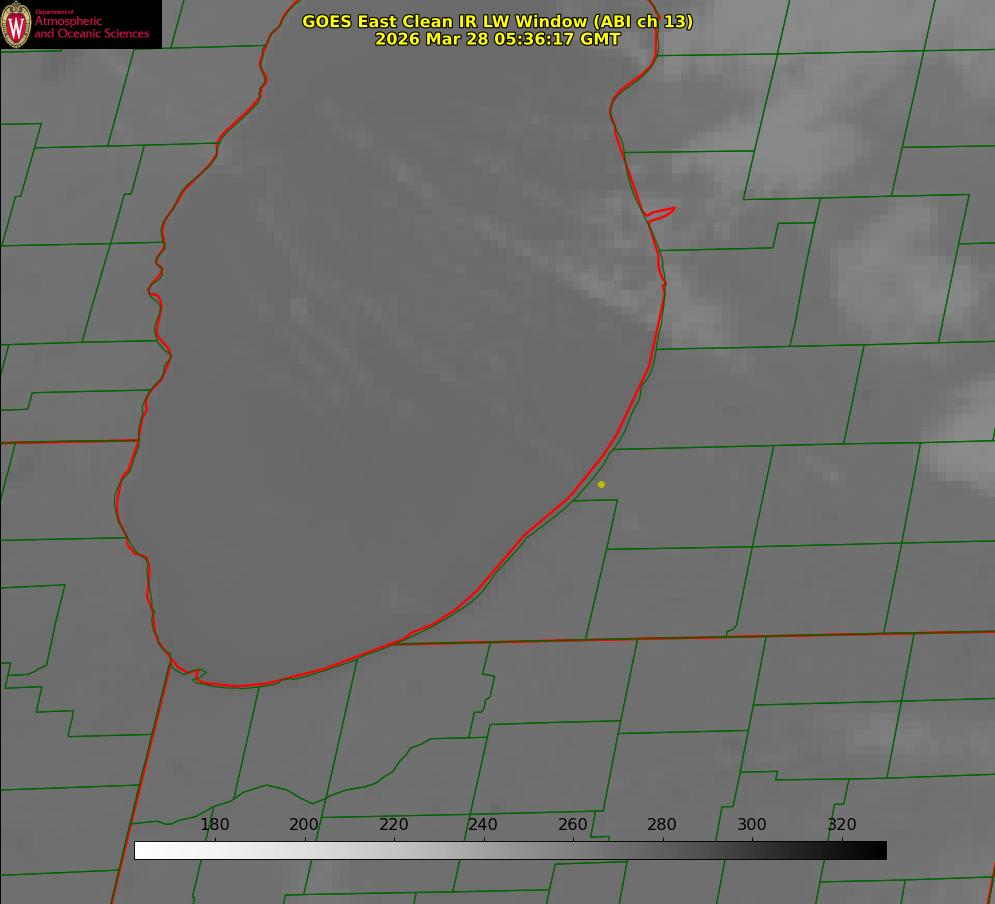Click the GOES East Clean IR title
Image resolution: width=995 pixels, height=904 pixels.
coord(497,21)
